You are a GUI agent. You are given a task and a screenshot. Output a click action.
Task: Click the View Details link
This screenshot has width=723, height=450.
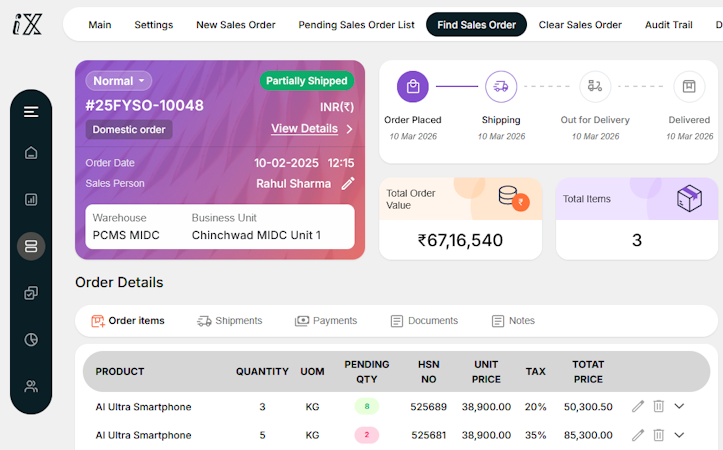[305, 129]
